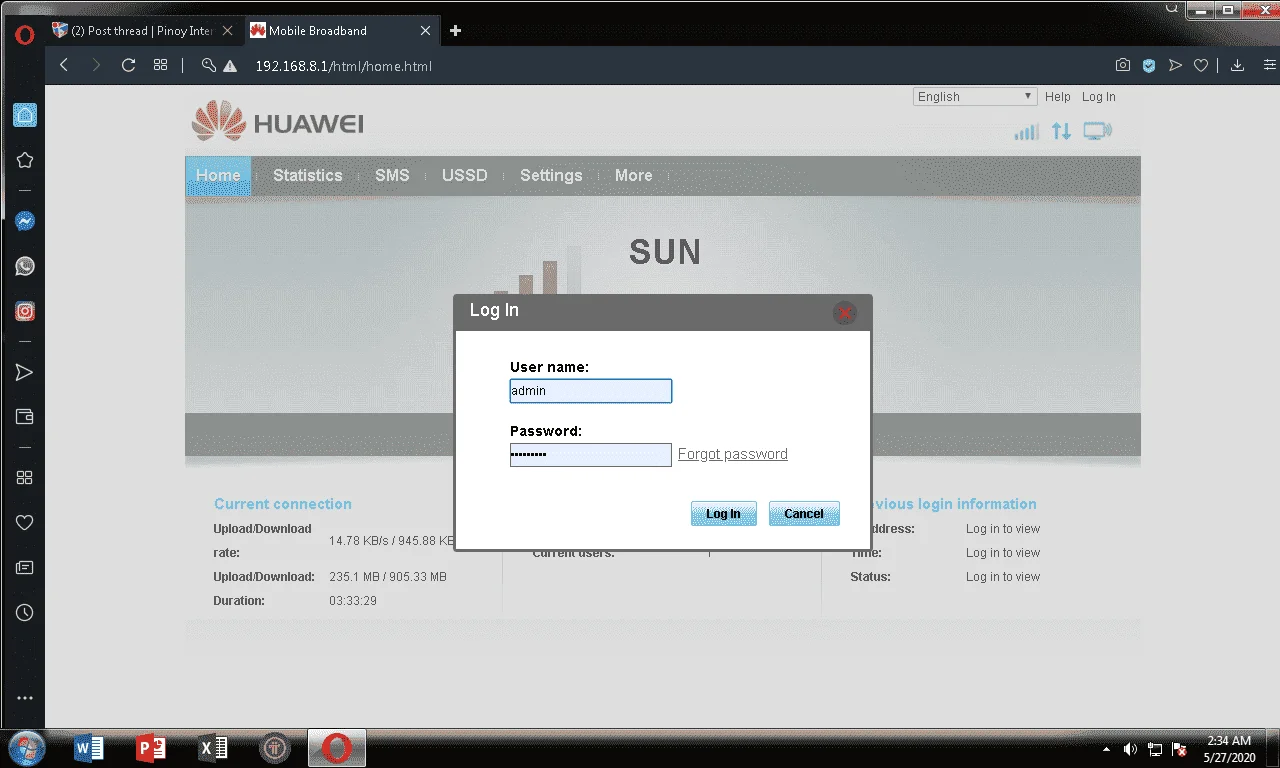The height and width of the screenshot is (768, 1280).
Task: Open the sidebar news icon
Action: tap(25, 567)
